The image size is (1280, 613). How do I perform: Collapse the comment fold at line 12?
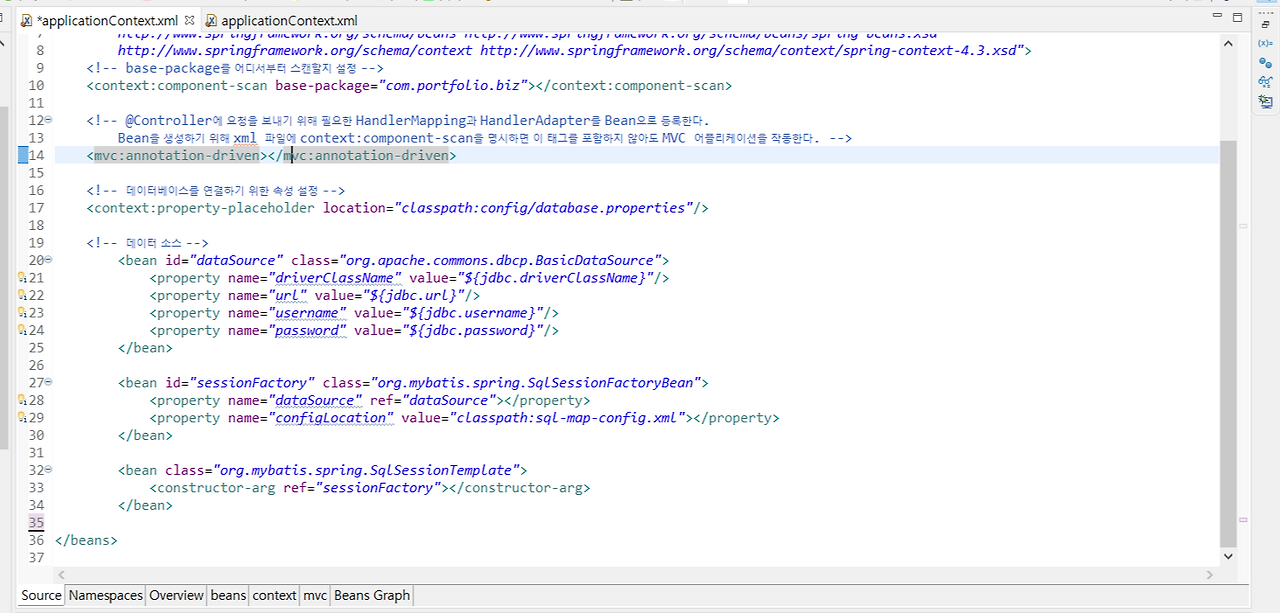[x=49, y=120]
